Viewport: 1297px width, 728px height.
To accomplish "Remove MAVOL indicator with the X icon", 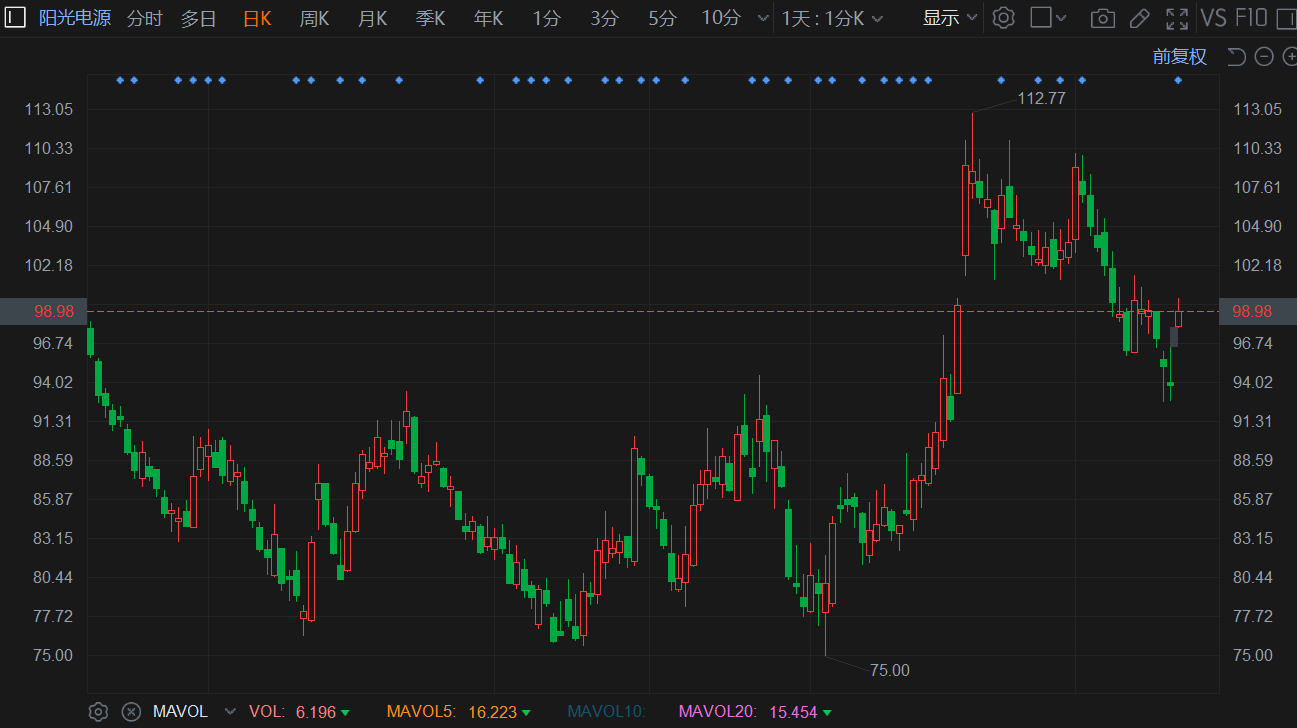I will [131, 712].
